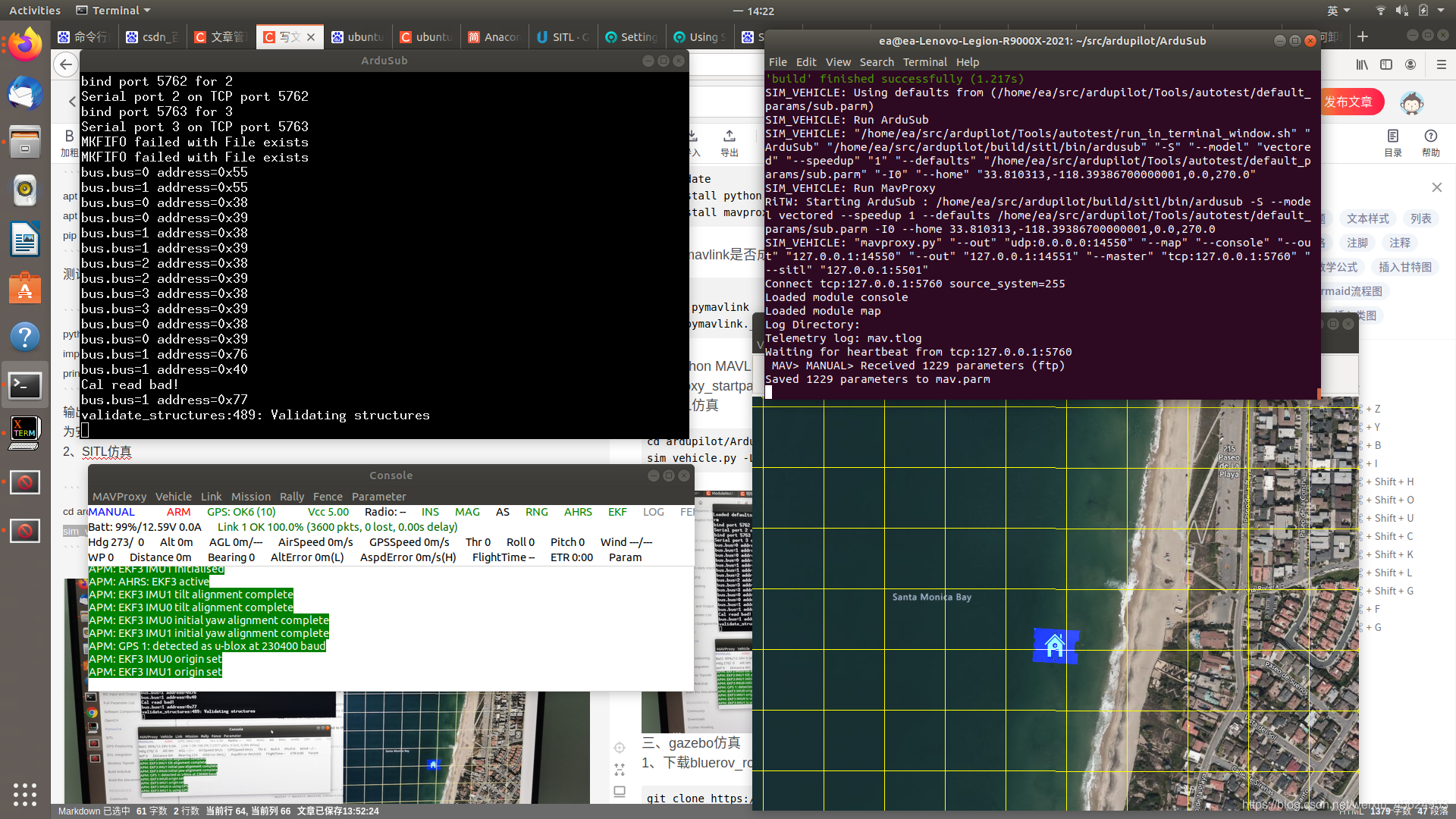1456x819 pixels.
Task: Open a new browser tab with plus
Action: coord(1363,36)
